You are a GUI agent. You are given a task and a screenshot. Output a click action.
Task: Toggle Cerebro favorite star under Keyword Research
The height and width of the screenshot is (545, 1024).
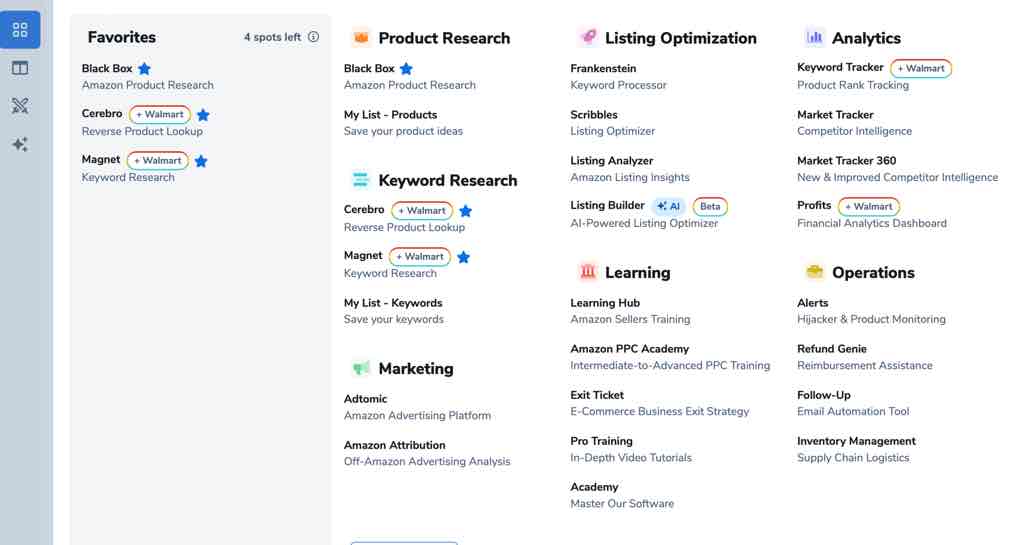point(466,211)
